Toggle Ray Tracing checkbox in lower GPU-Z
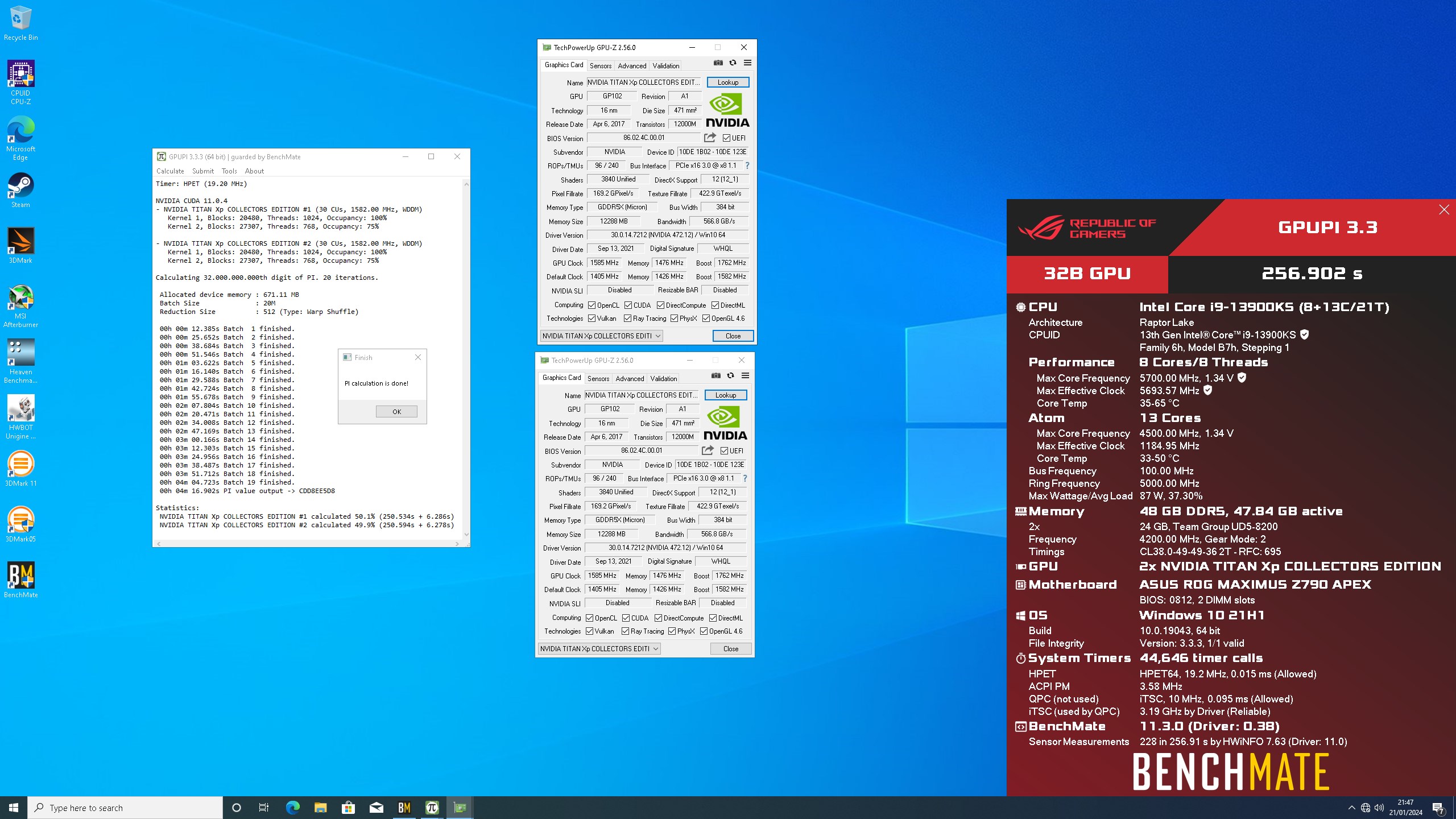The image size is (1456, 819). pyautogui.click(x=626, y=631)
